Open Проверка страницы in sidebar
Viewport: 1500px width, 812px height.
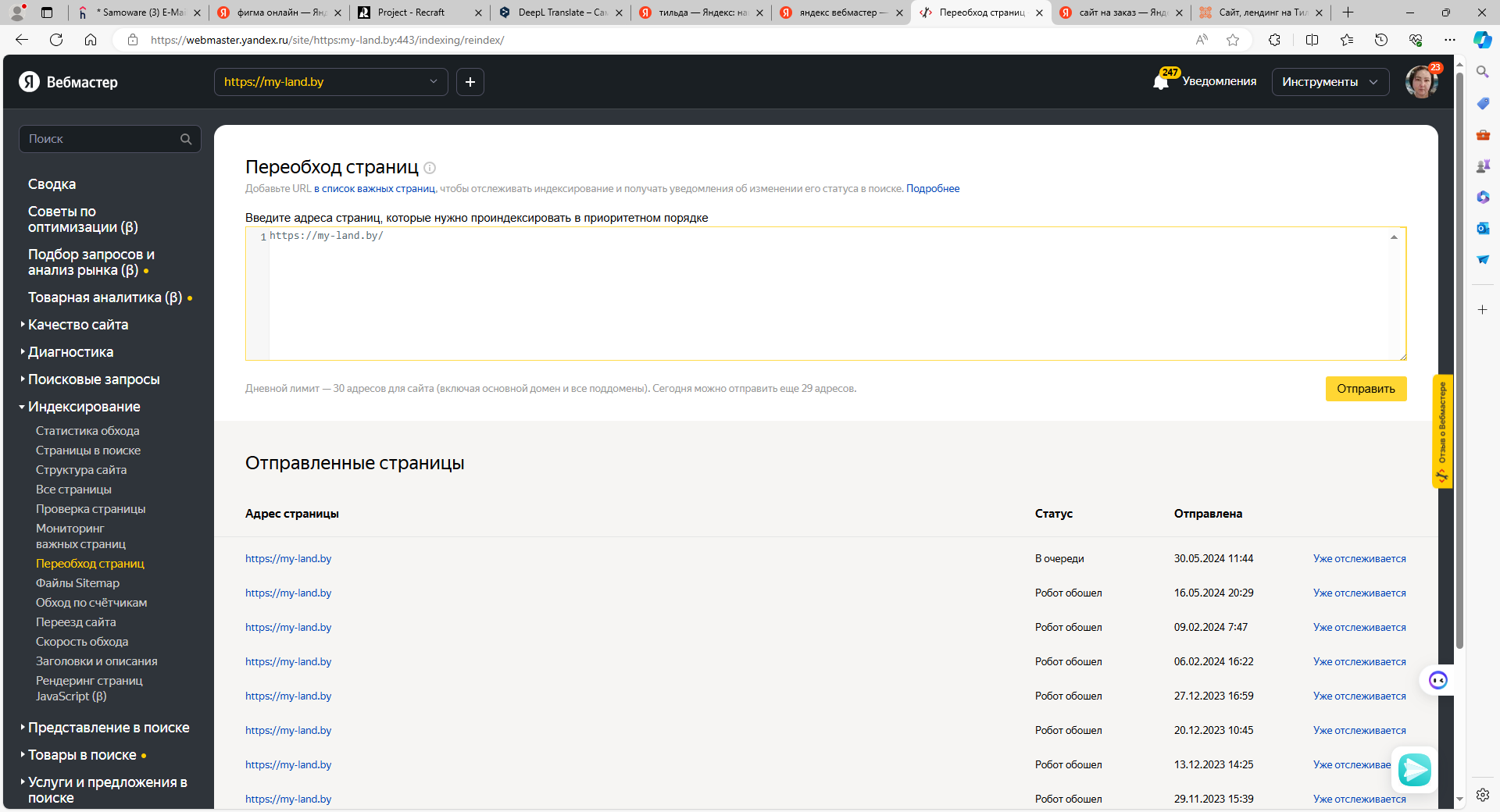click(91, 509)
